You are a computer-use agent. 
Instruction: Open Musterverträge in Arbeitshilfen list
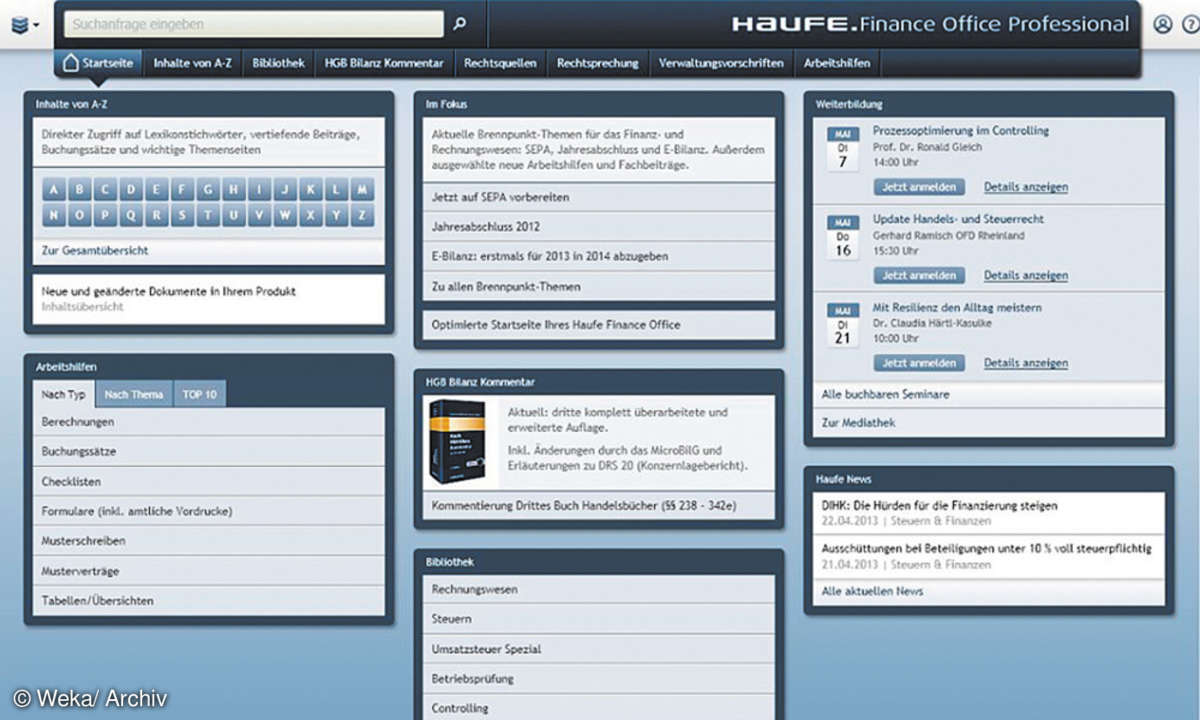click(x=208, y=571)
